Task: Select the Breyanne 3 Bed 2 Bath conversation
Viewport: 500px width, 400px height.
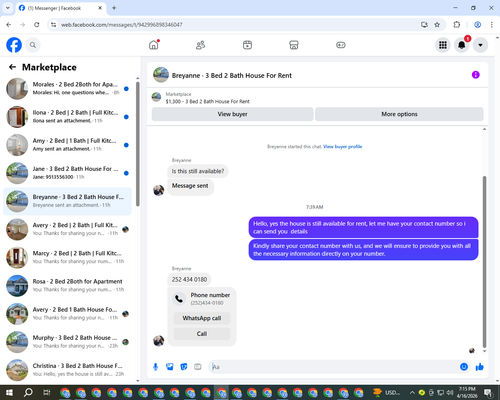Action: pos(68,201)
